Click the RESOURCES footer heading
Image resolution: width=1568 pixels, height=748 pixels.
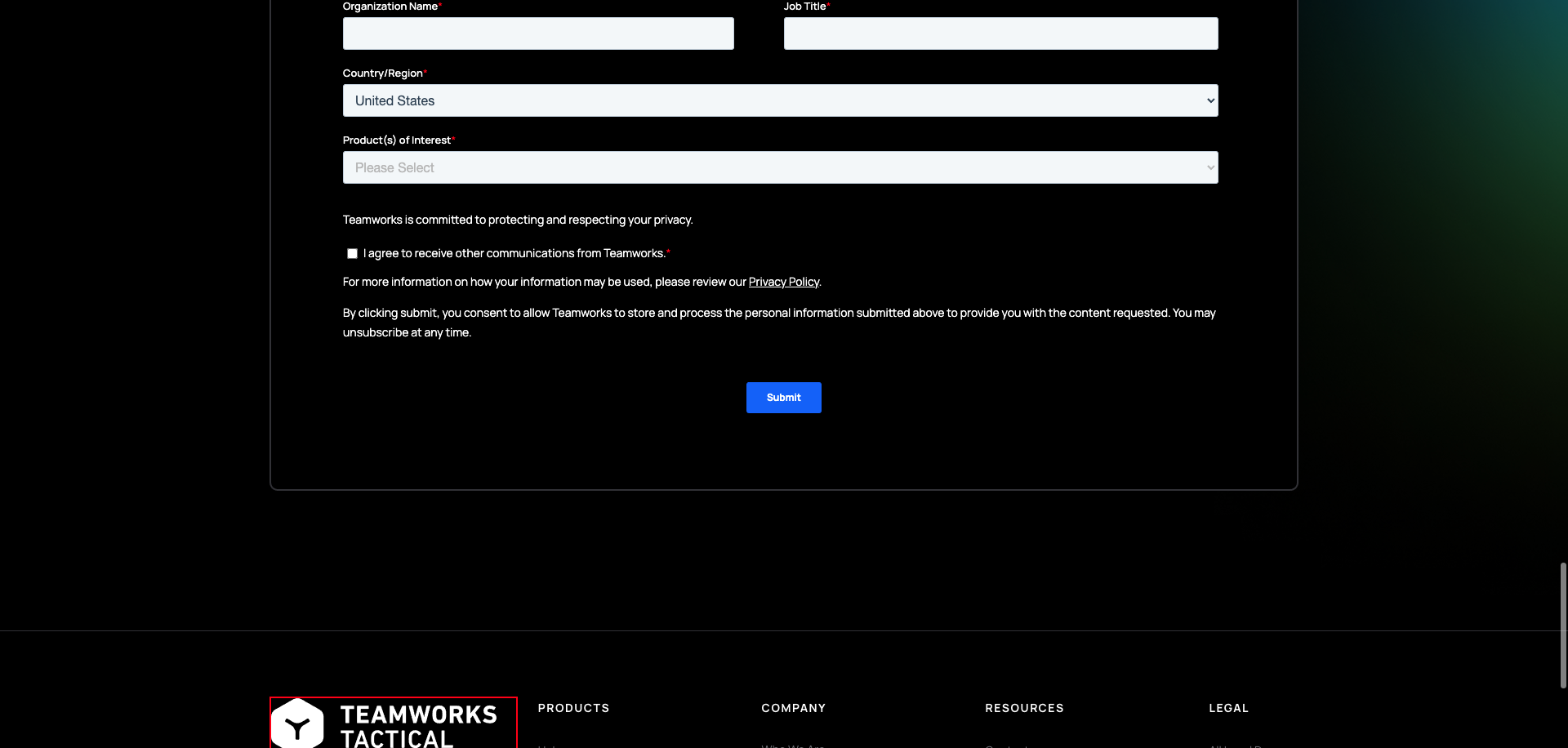click(1024, 708)
